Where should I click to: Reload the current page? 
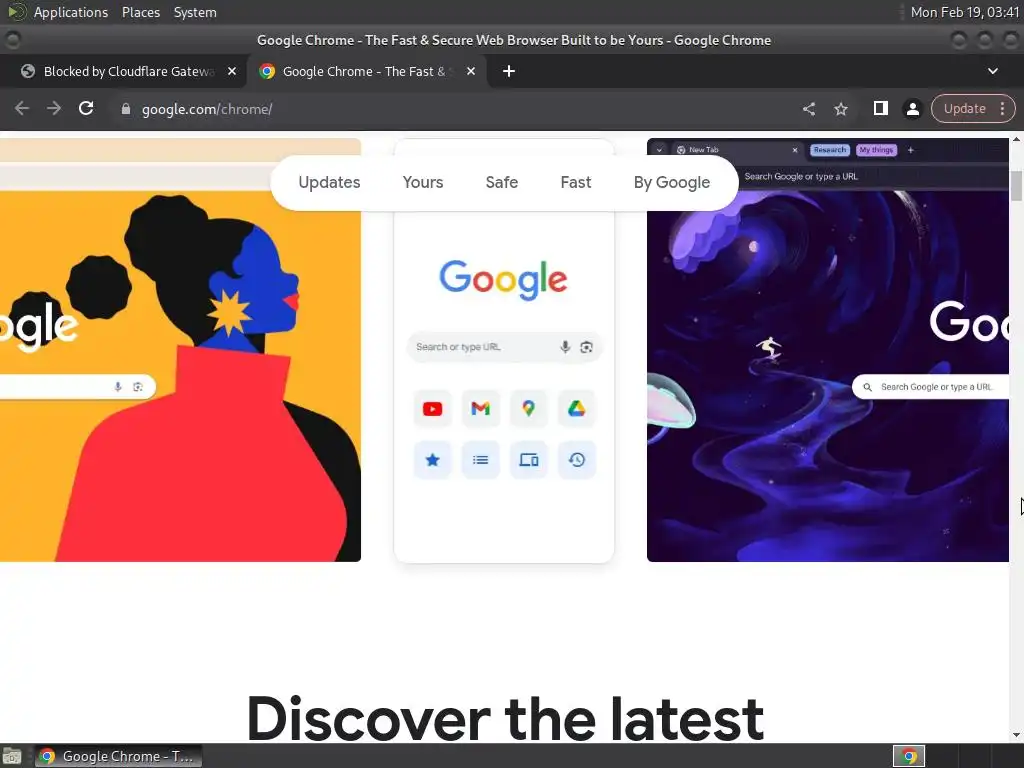click(x=86, y=108)
